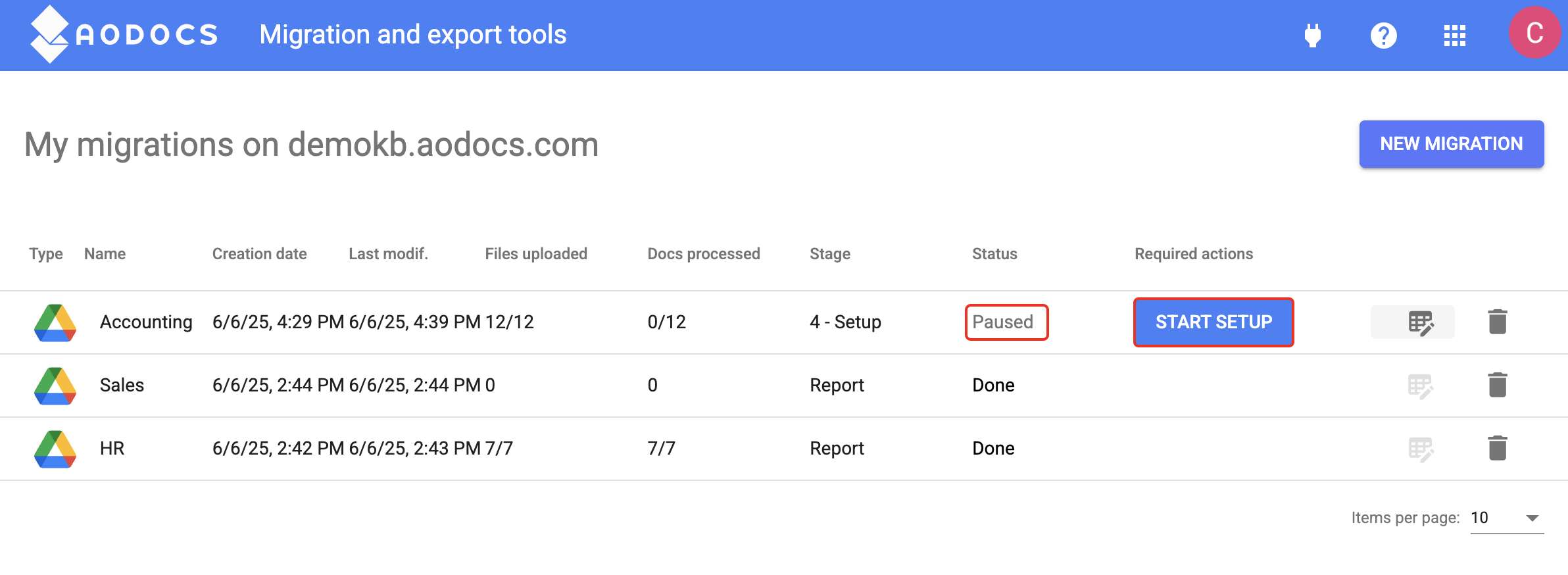
Task: Open the user account avatar C
Action: tap(1534, 33)
